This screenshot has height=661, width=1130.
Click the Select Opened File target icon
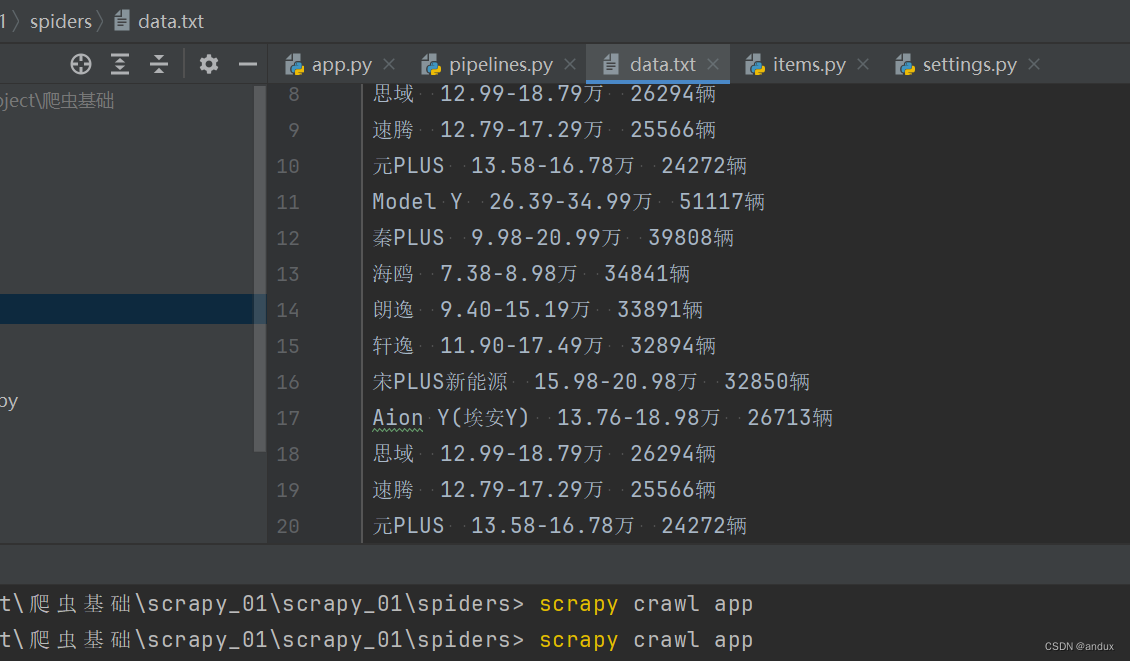pos(81,64)
